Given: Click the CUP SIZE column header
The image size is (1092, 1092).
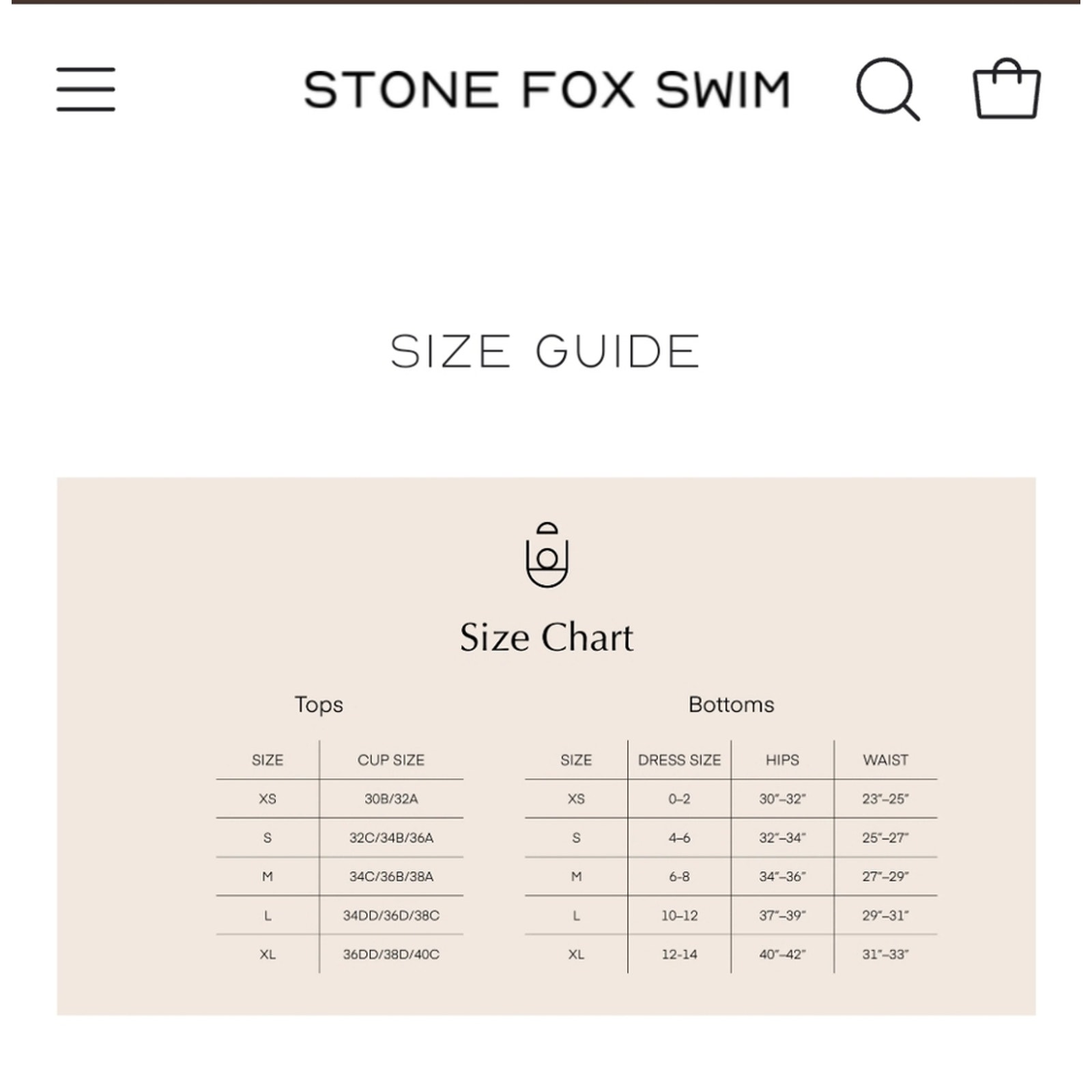Looking at the screenshot, I should (391, 760).
